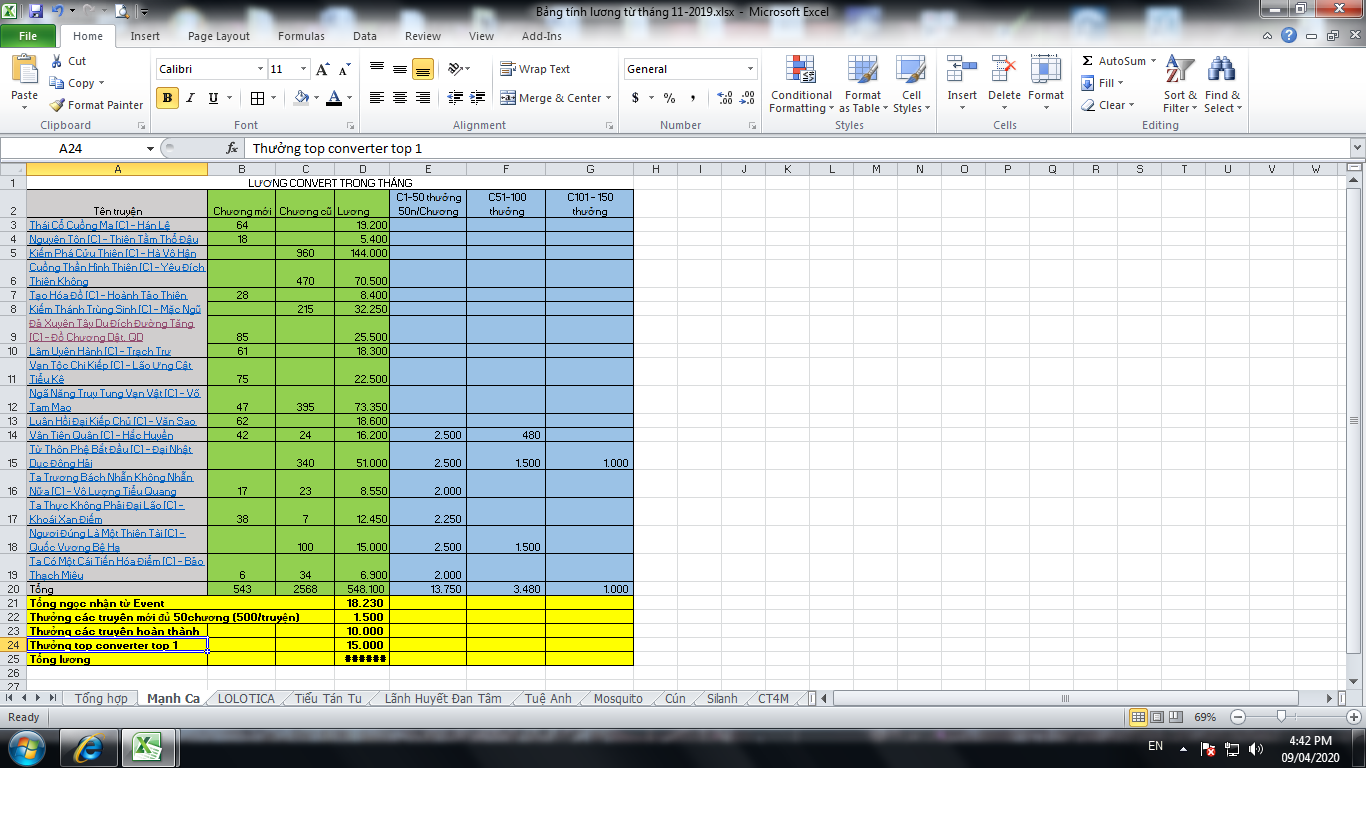Click the Conditional Formatting icon

(x=800, y=70)
